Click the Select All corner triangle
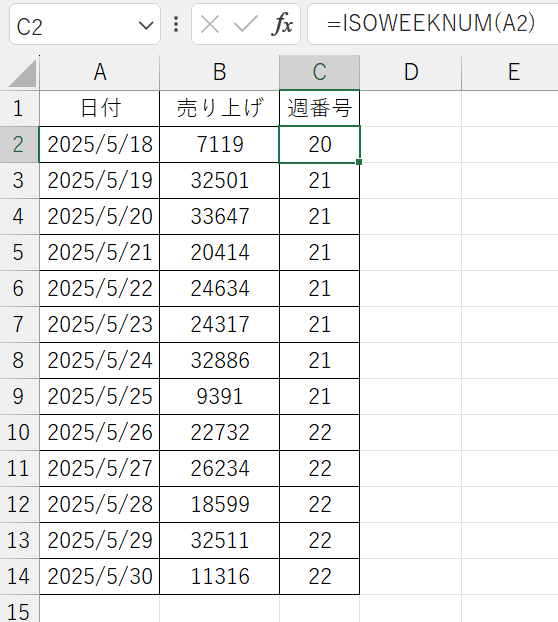Viewport: 558px width, 622px height. 22,74
